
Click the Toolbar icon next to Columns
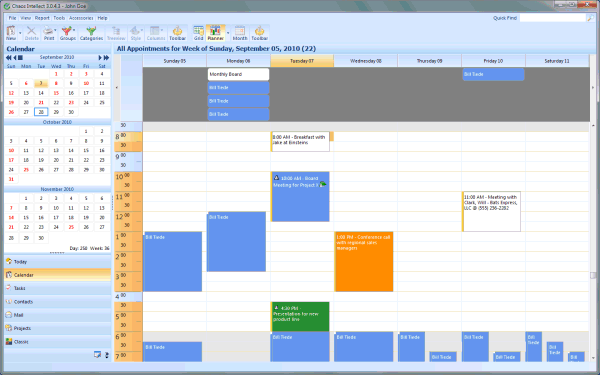177,33
